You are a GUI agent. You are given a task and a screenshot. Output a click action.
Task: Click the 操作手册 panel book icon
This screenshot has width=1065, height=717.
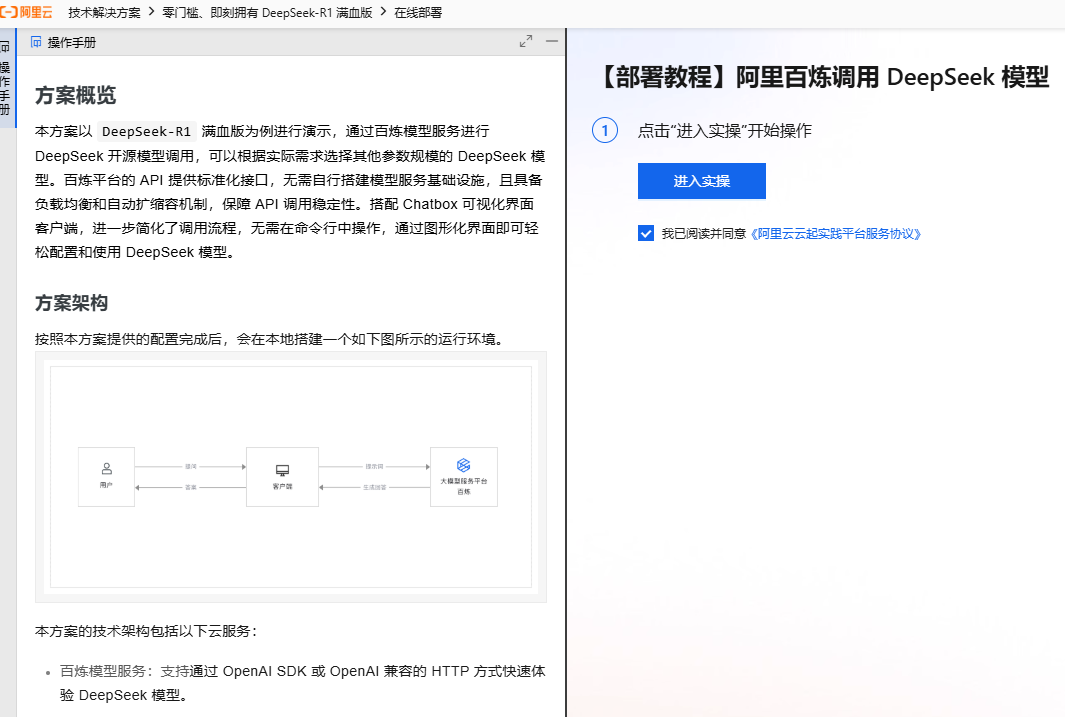(36, 42)
